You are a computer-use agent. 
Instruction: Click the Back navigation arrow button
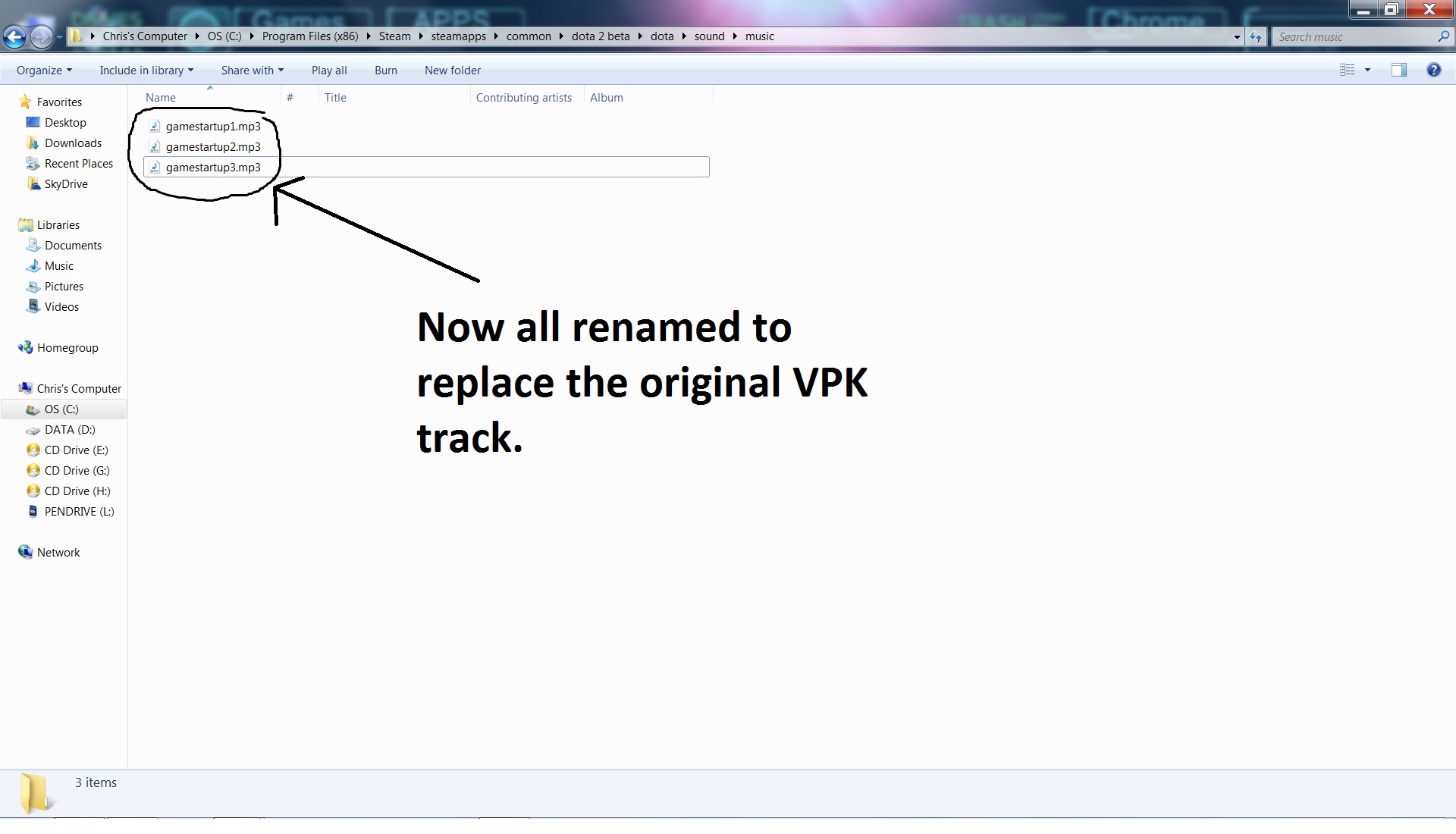pos(14,36)
